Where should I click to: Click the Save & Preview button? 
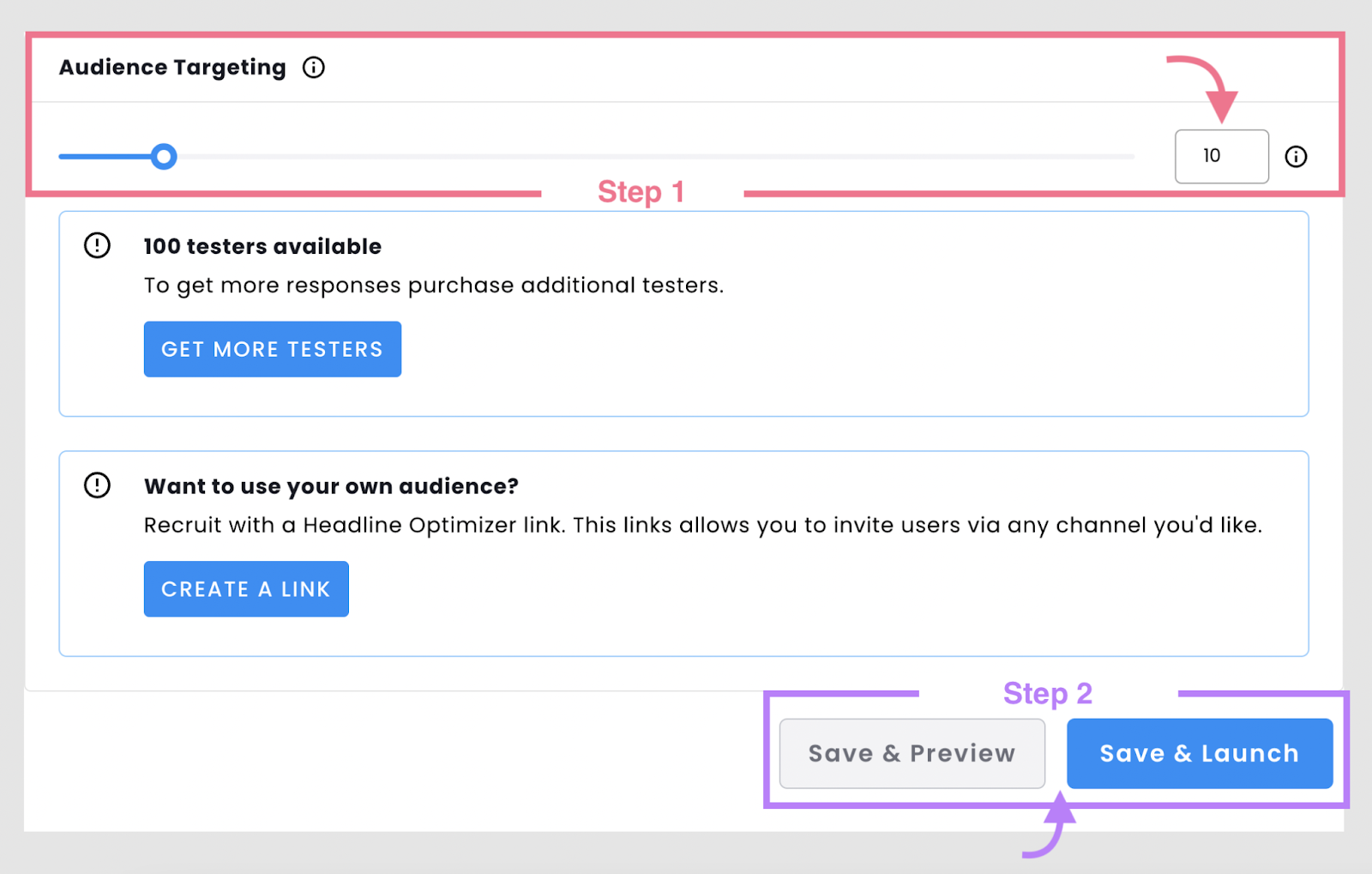912,753
